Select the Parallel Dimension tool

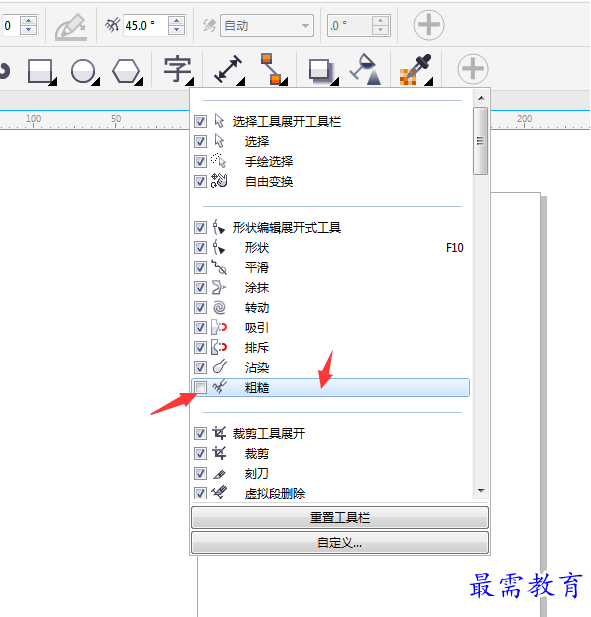coord(227,69)
